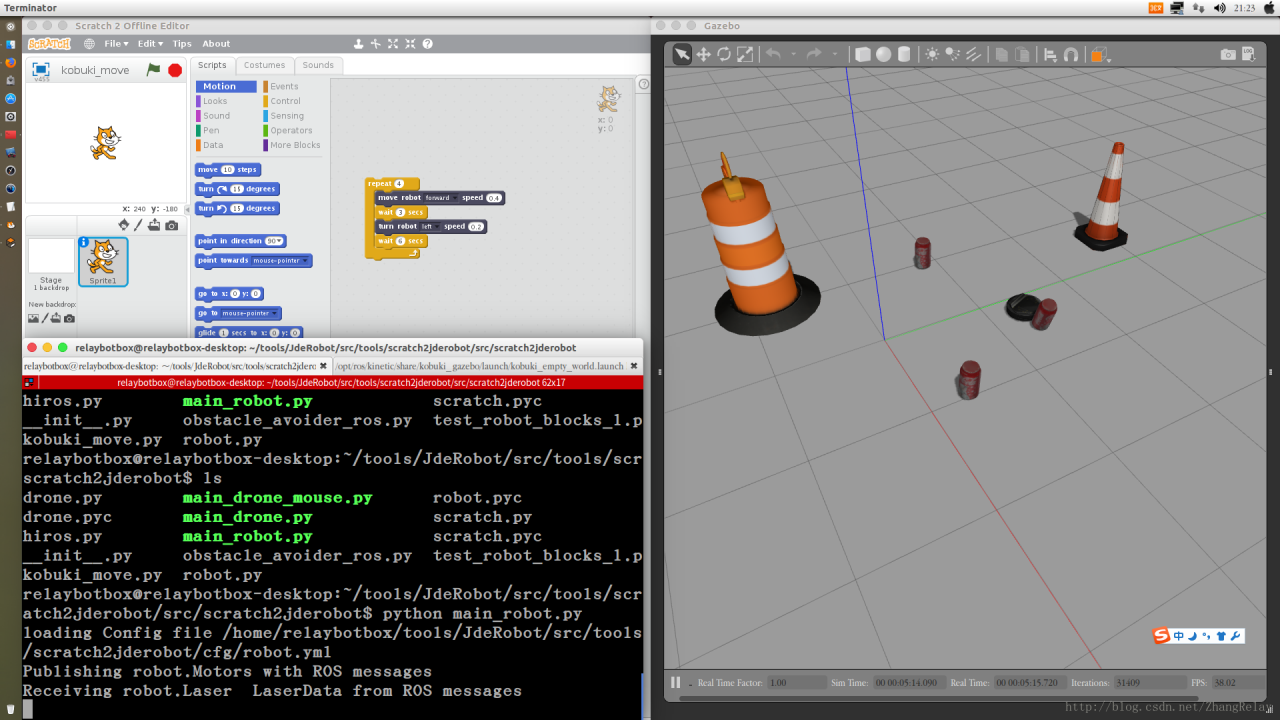
Task: Switch to Sounds tab
Action: (x=318, y=65)
